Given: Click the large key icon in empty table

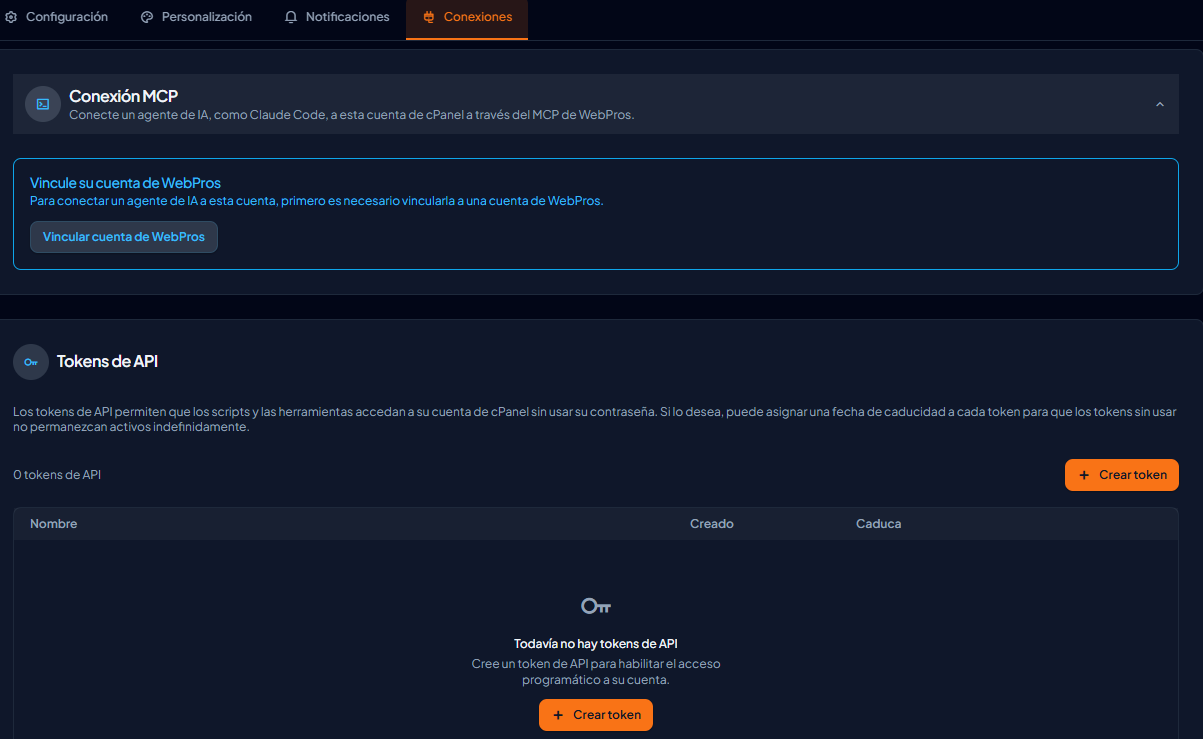Looking at the screenshot, I should tap(596, 606).
